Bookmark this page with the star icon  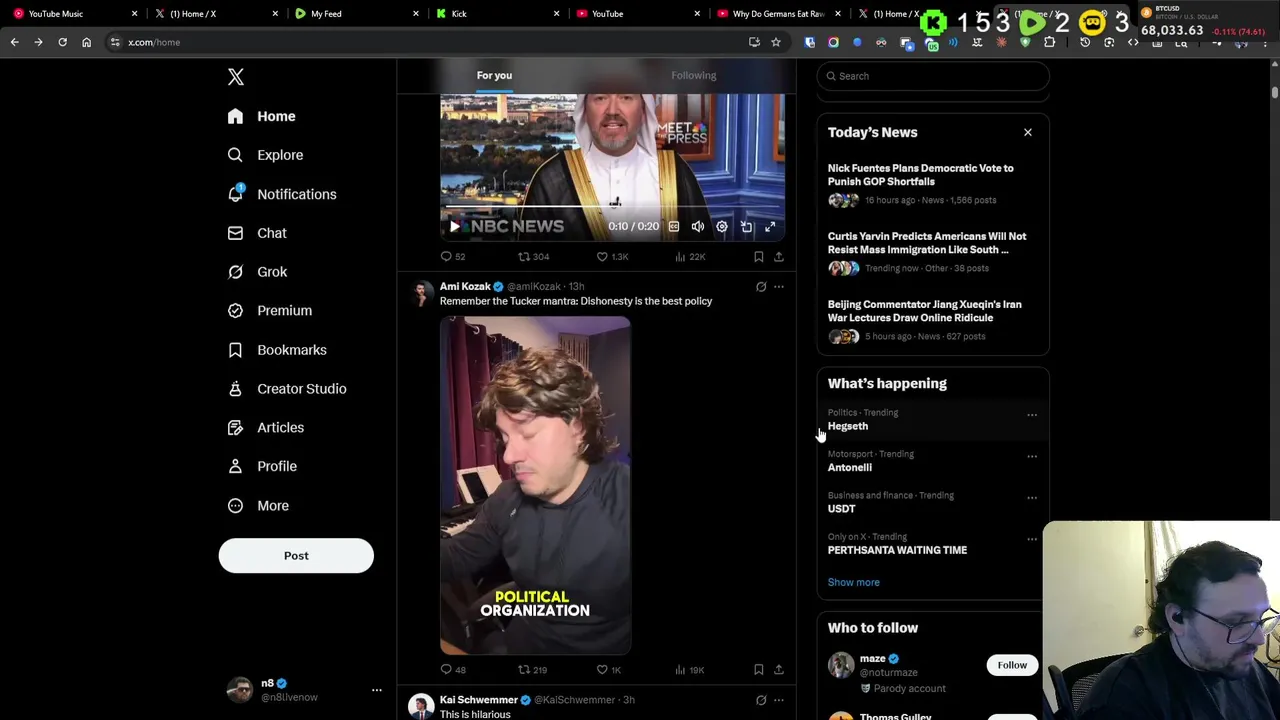click(775, 42)
